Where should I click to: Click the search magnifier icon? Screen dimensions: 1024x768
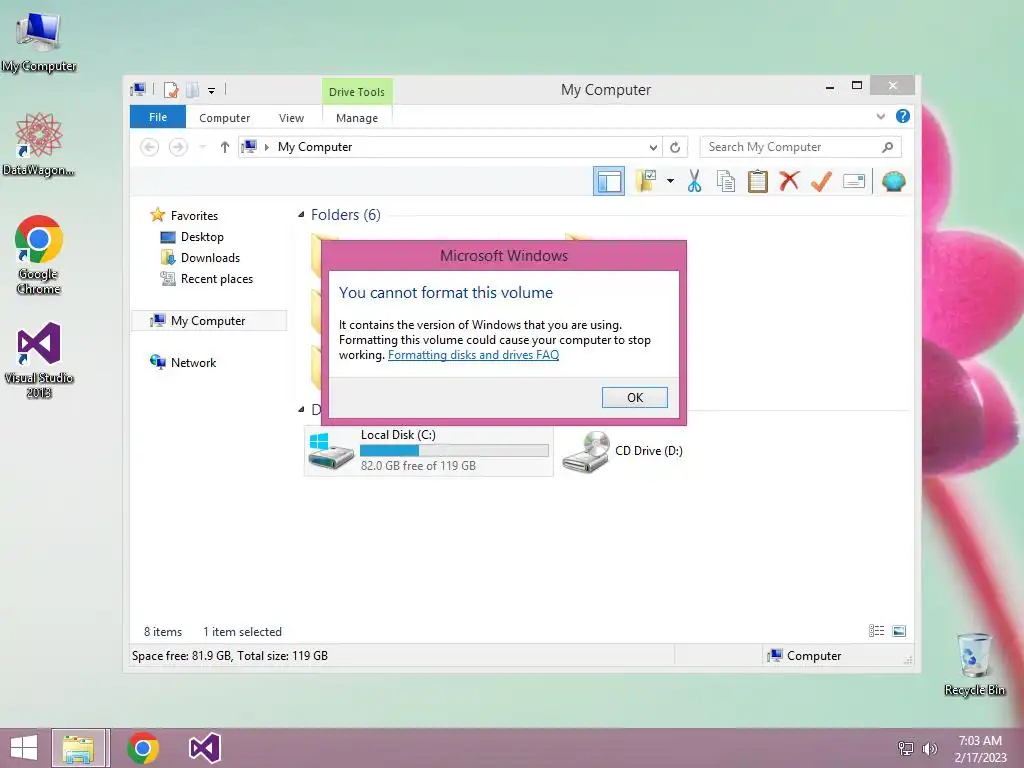pyautogui.click(x=887, y=147)
